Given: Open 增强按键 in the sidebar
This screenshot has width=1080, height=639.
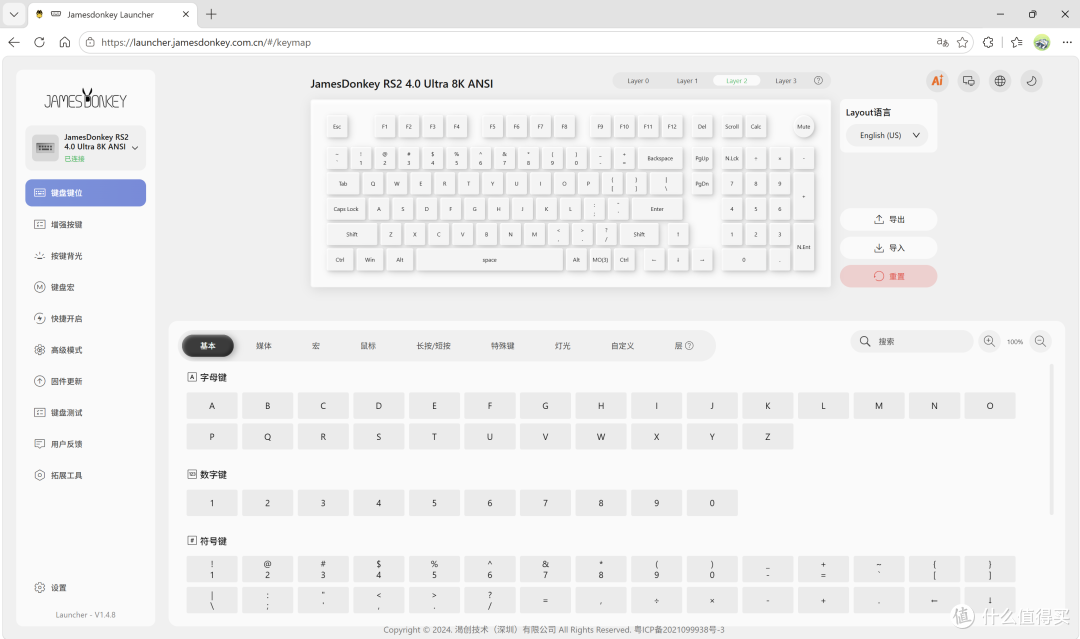Looking at the screenshot, I should point(85,224).
